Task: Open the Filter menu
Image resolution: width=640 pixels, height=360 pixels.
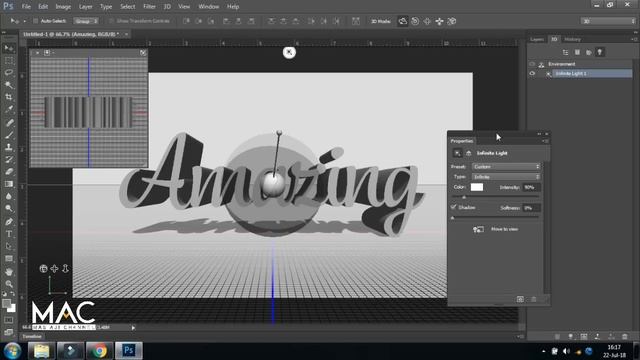Action: [149, 7]
